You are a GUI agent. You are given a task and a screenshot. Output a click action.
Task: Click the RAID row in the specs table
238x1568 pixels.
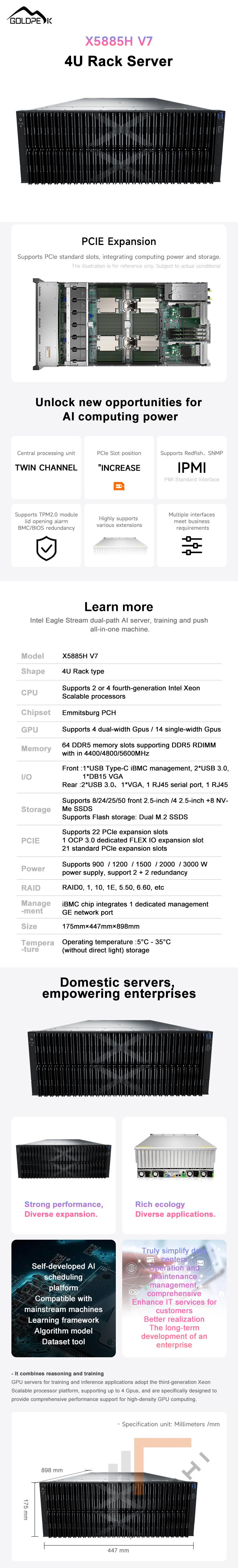click(119, 888)
